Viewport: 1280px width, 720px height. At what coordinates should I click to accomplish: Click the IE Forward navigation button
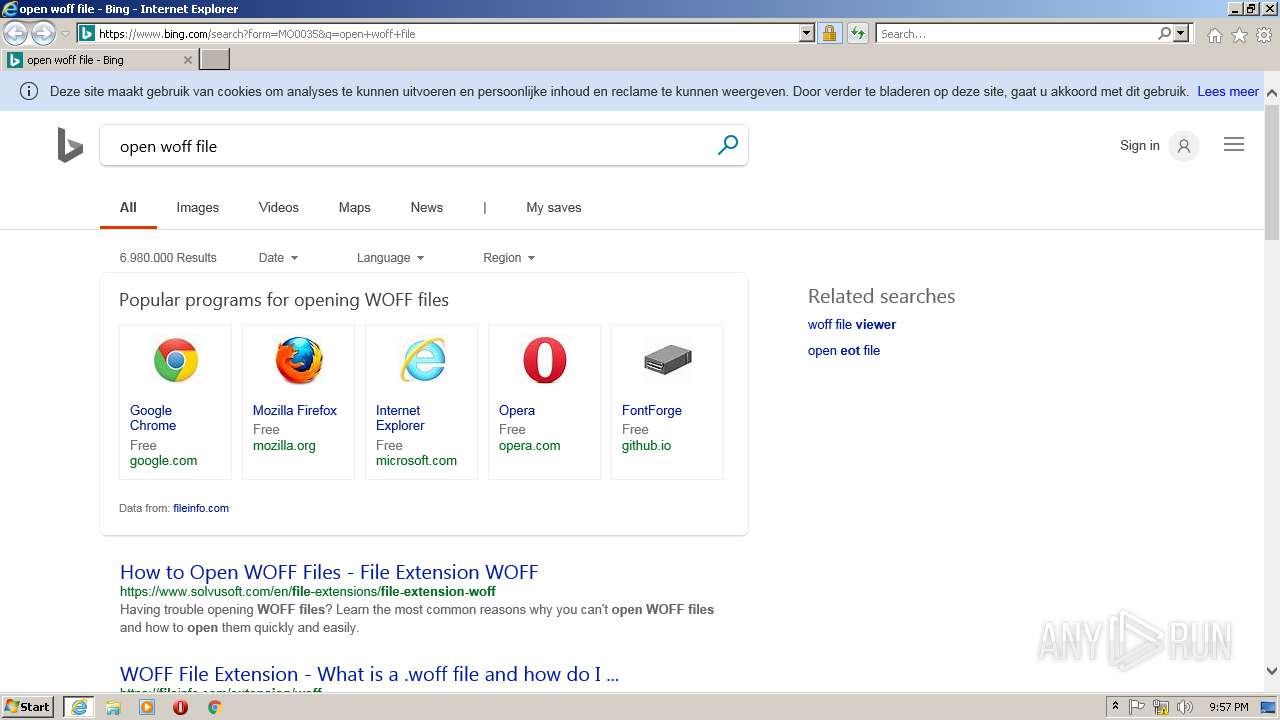tap(43, 33)
